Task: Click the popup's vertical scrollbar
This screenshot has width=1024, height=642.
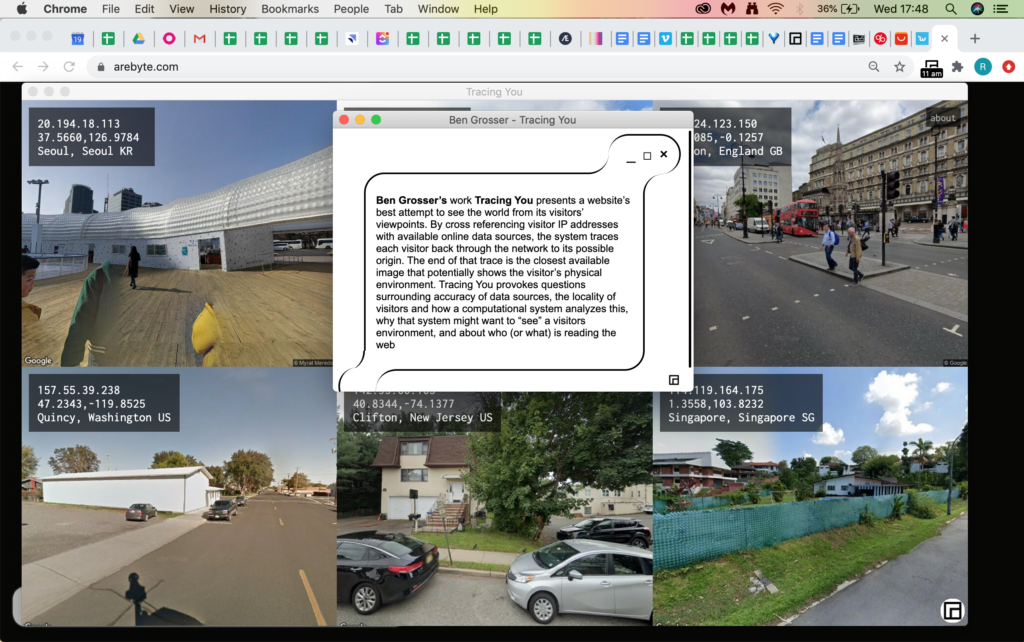Action: click(689, 248)
